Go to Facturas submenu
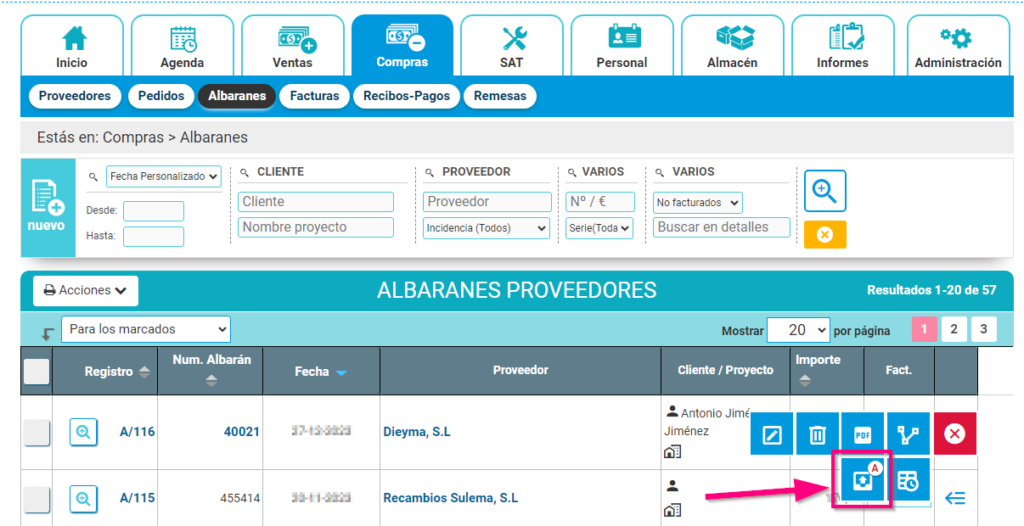Screen dimensions: 1024x526 (315, 96)
